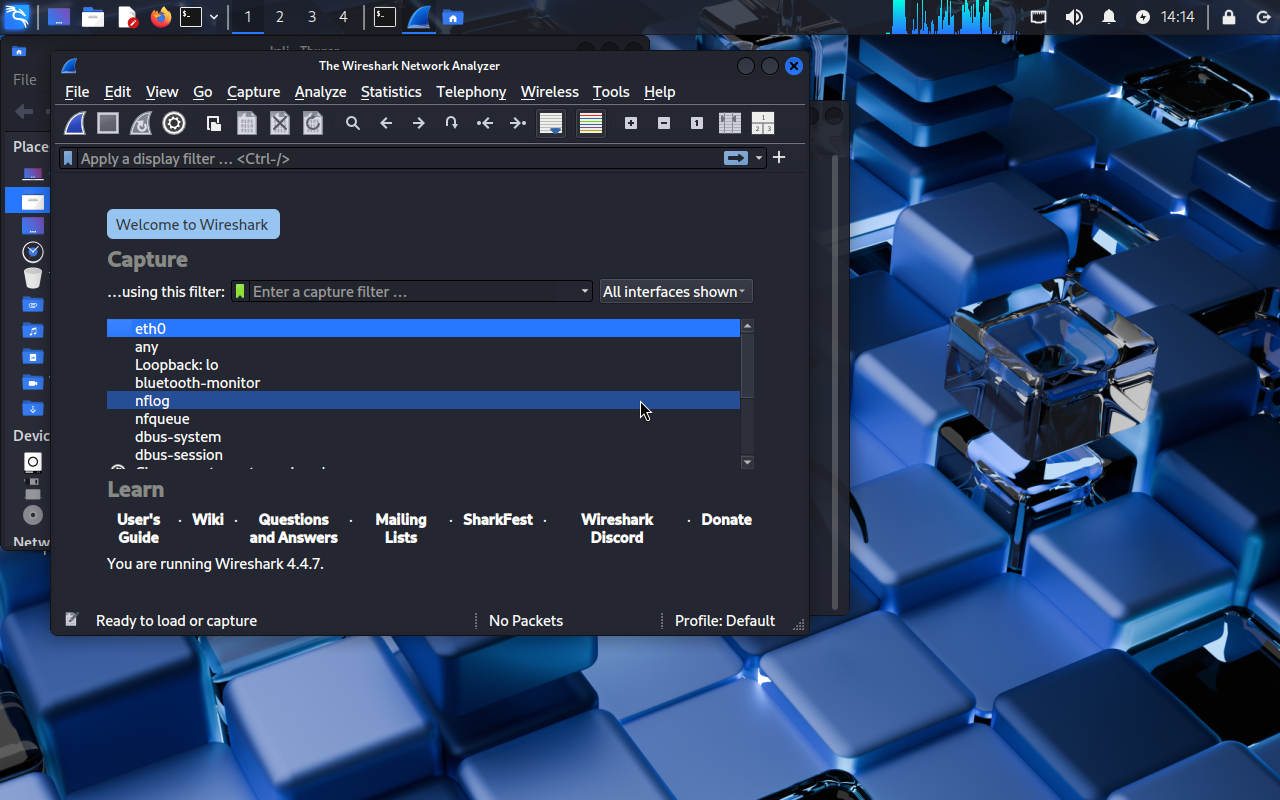Add a display filter button with plus

click(779, 157)
